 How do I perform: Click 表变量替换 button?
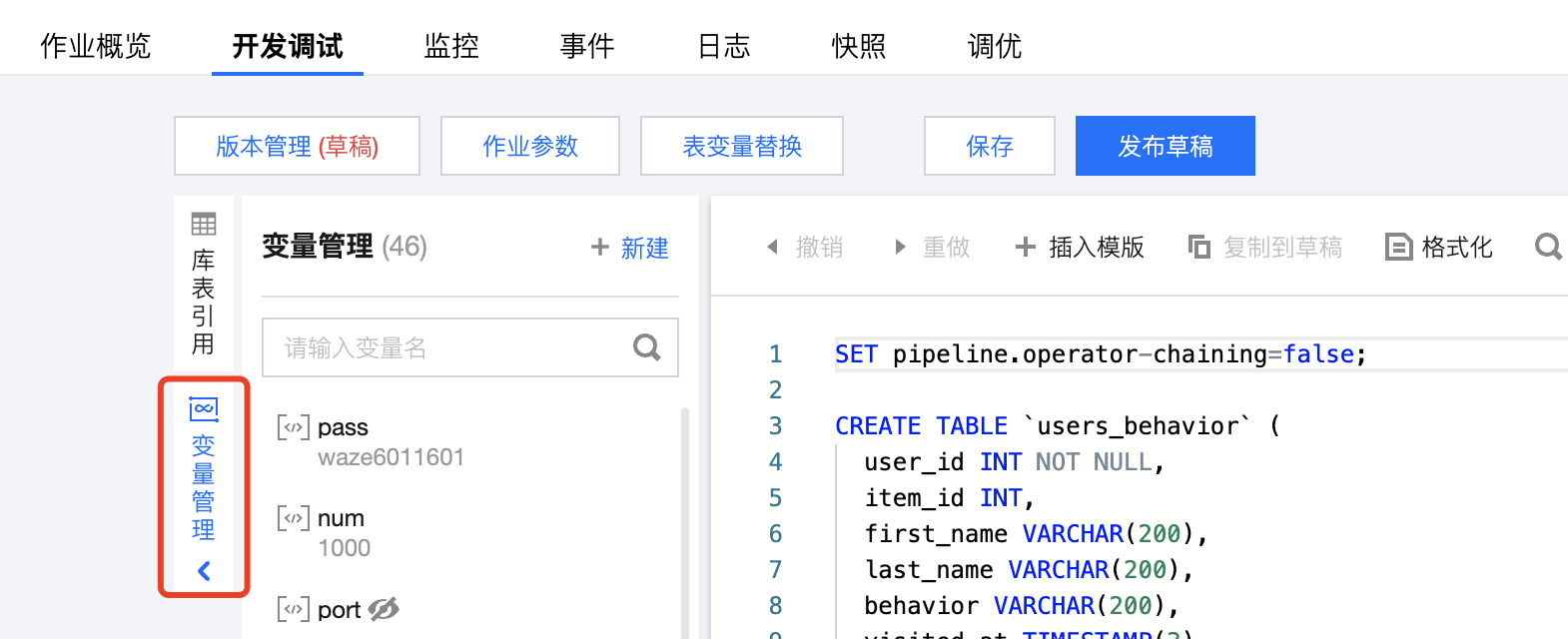pyautogui.click(x=742, y=146)
